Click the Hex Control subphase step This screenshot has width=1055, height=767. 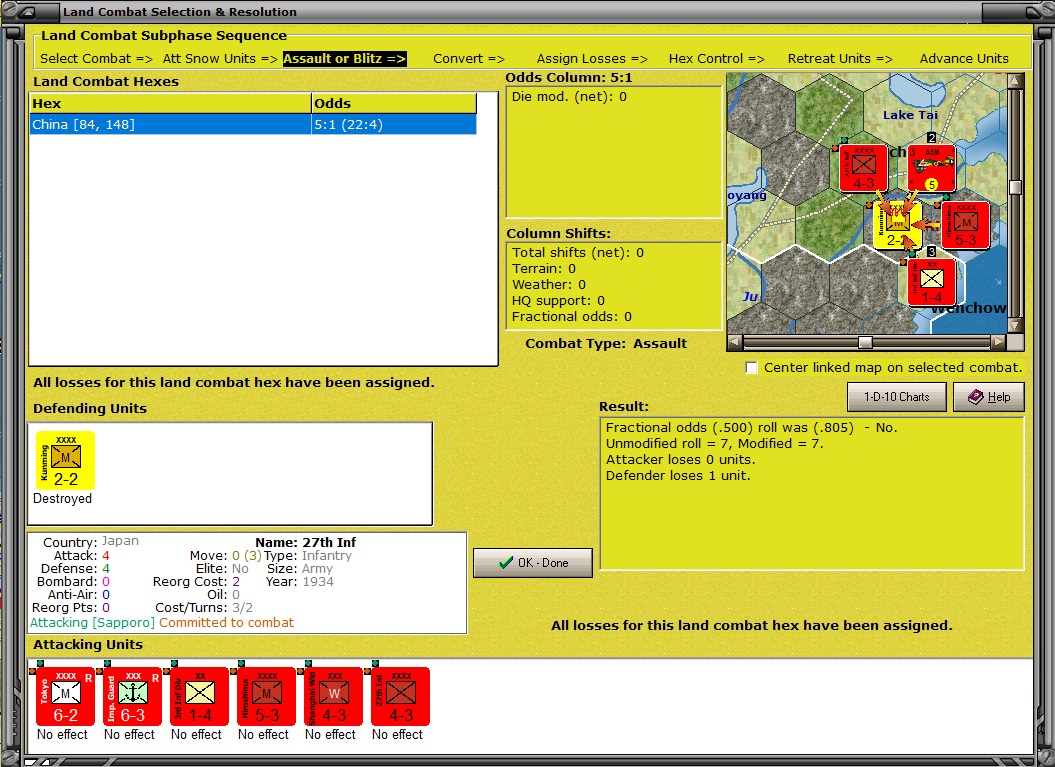coord(717,59)
